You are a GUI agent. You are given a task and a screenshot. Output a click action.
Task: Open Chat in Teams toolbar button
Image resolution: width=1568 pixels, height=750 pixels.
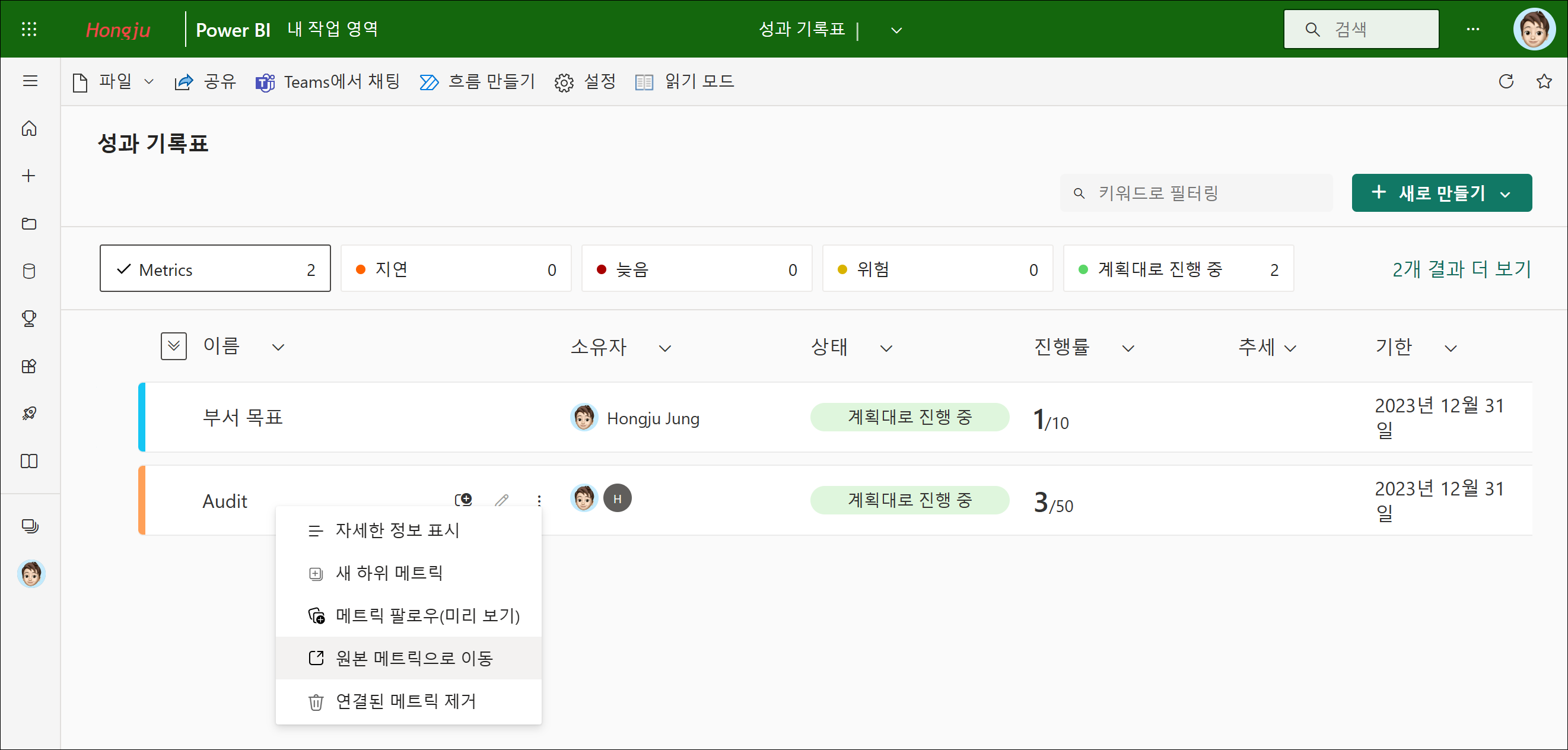click(x=327, y=81)
